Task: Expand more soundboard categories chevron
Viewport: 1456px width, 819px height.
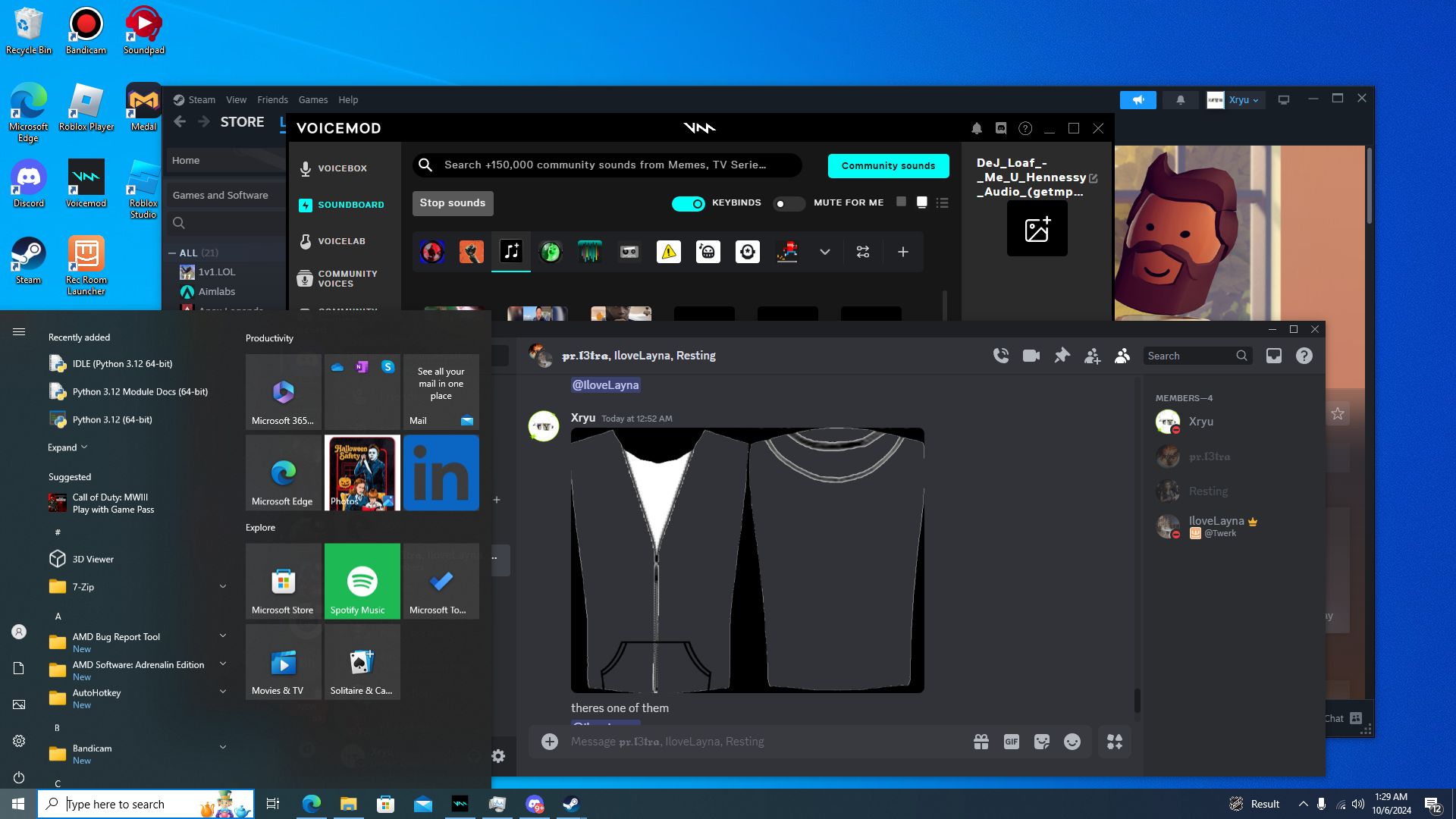Action: [x=824, y=252]
